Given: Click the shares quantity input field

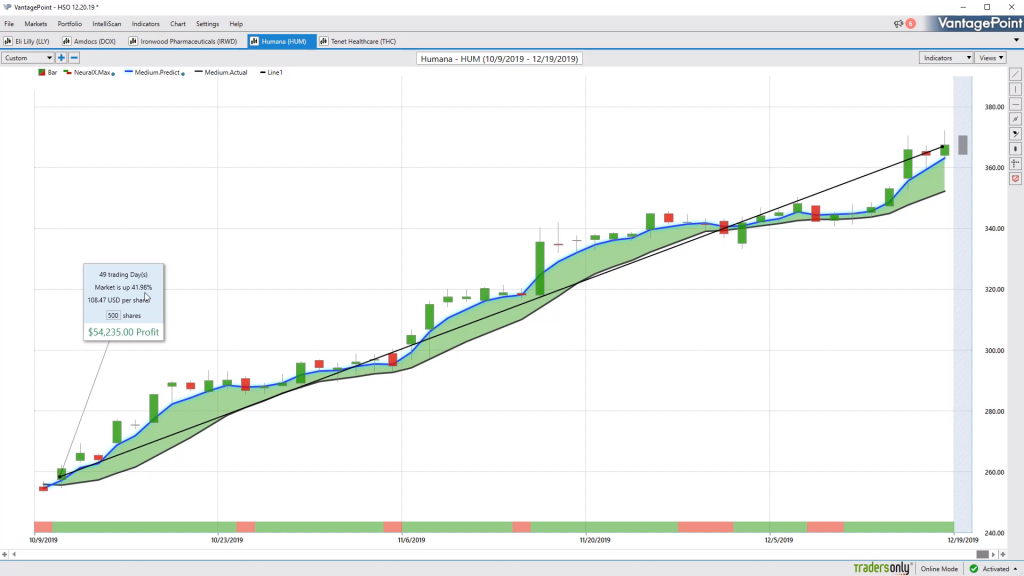Looking at the screenshot, I should 113,315.
